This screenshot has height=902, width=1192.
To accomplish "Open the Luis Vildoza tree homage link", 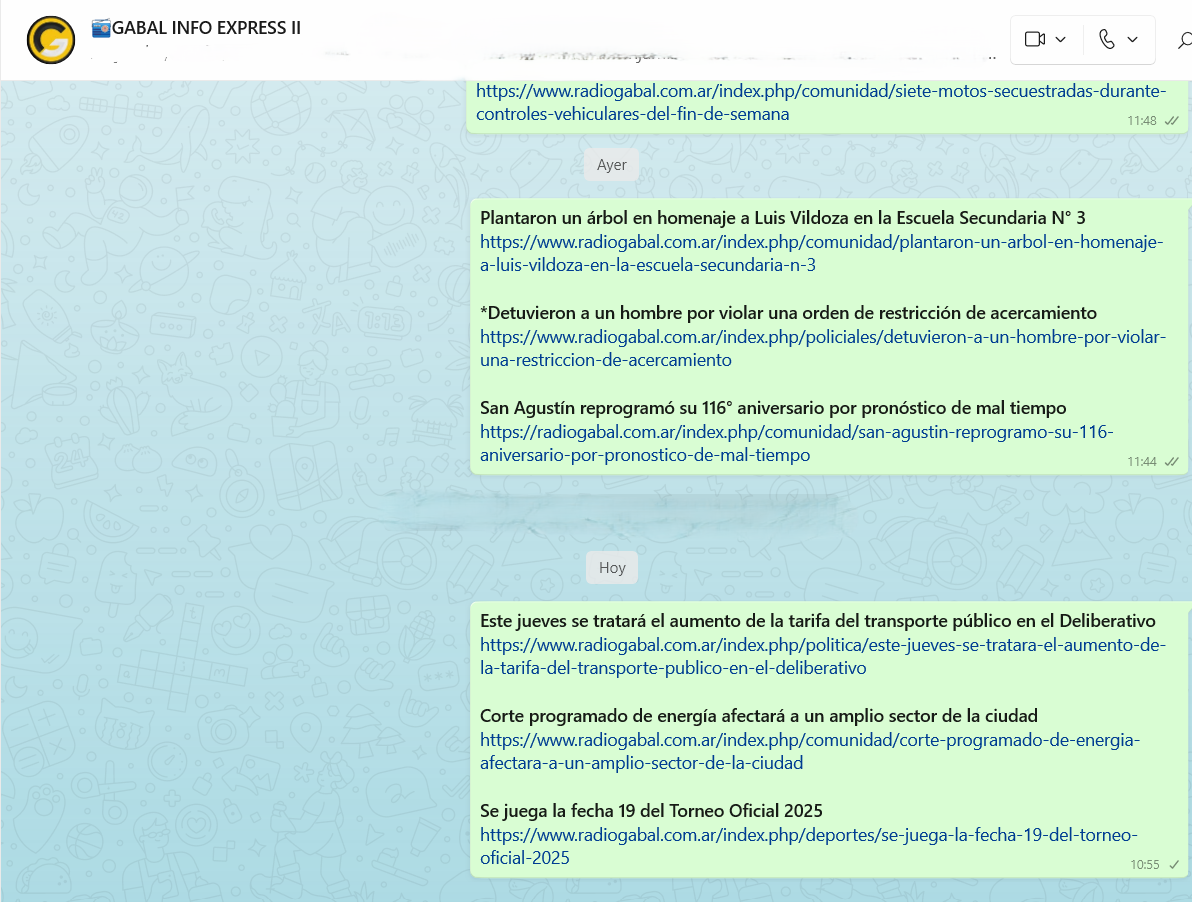I will point(820,253).
